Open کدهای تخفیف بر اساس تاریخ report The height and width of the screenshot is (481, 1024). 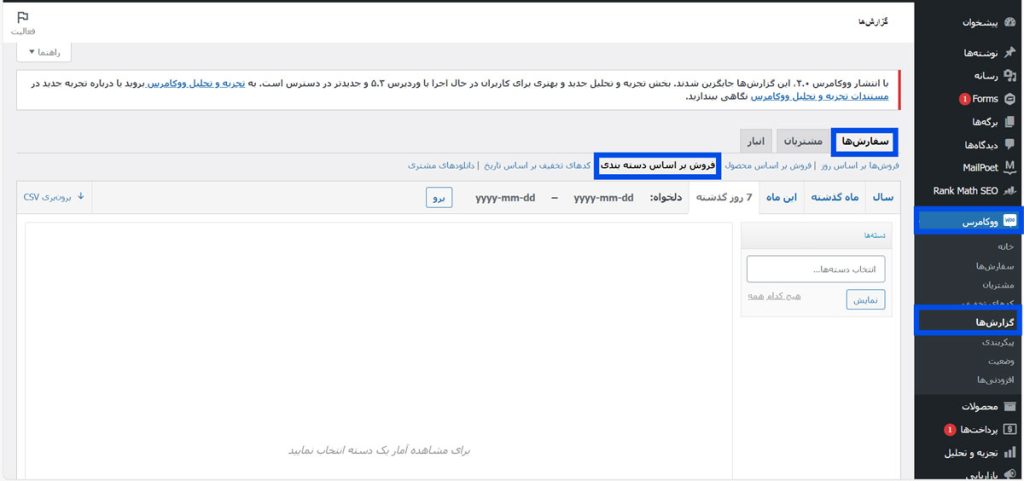coord(537,166)
